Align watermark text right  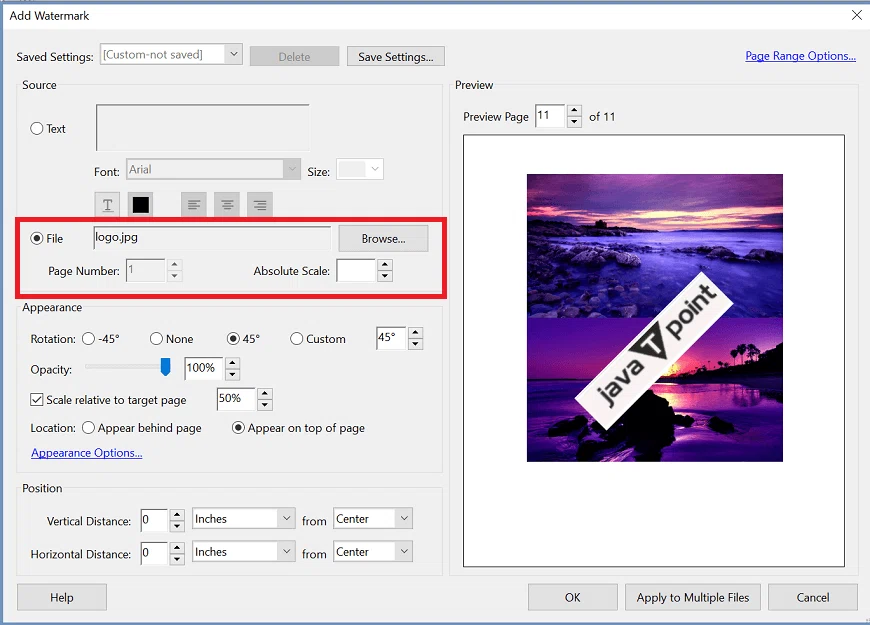click(x=260, y=205)
